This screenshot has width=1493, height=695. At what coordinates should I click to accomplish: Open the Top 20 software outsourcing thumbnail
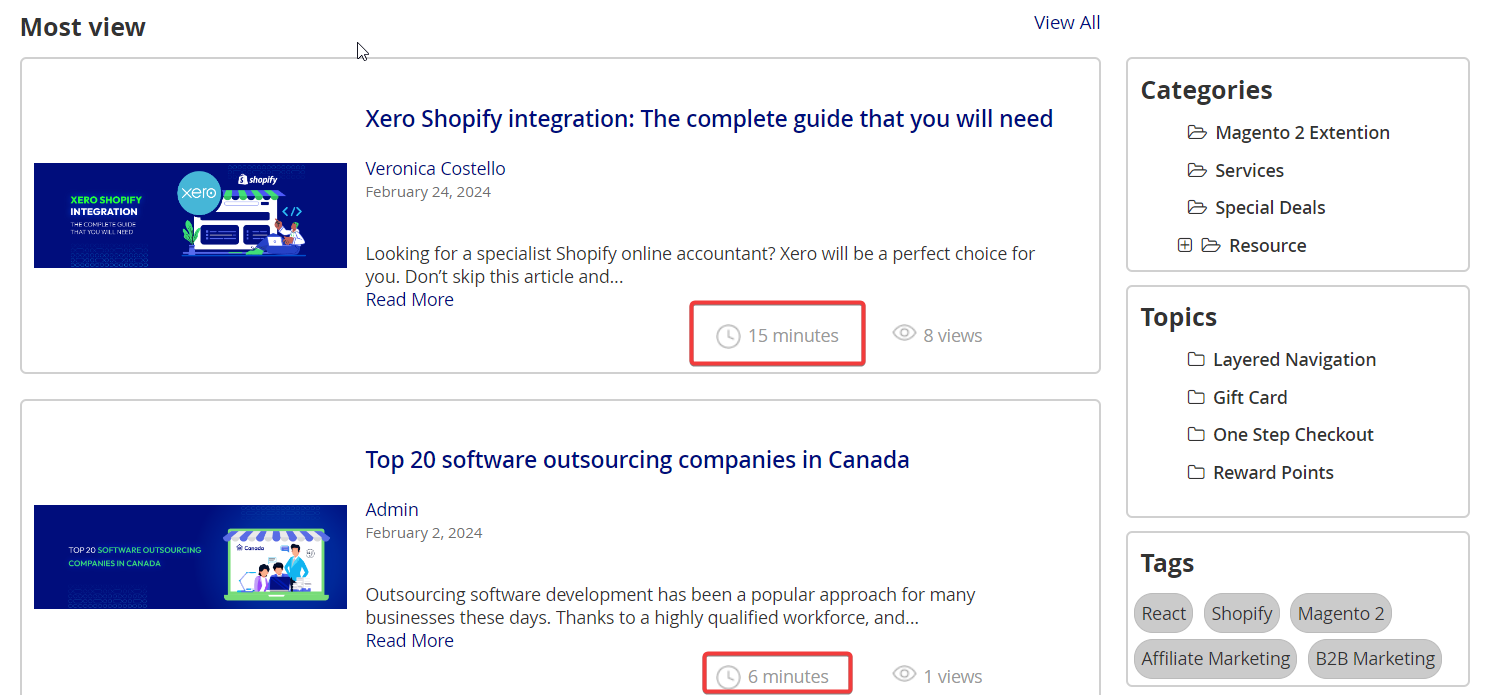190,557
